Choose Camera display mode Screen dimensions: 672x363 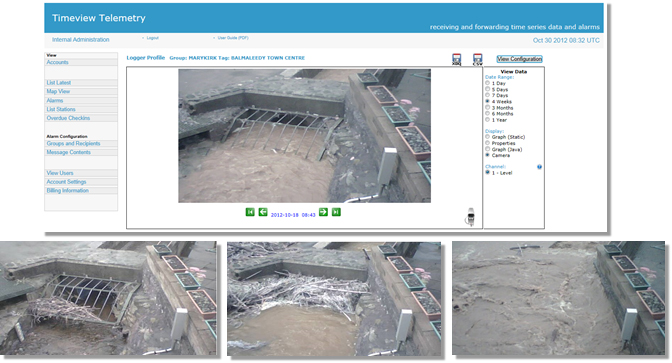tap(487, 155)
